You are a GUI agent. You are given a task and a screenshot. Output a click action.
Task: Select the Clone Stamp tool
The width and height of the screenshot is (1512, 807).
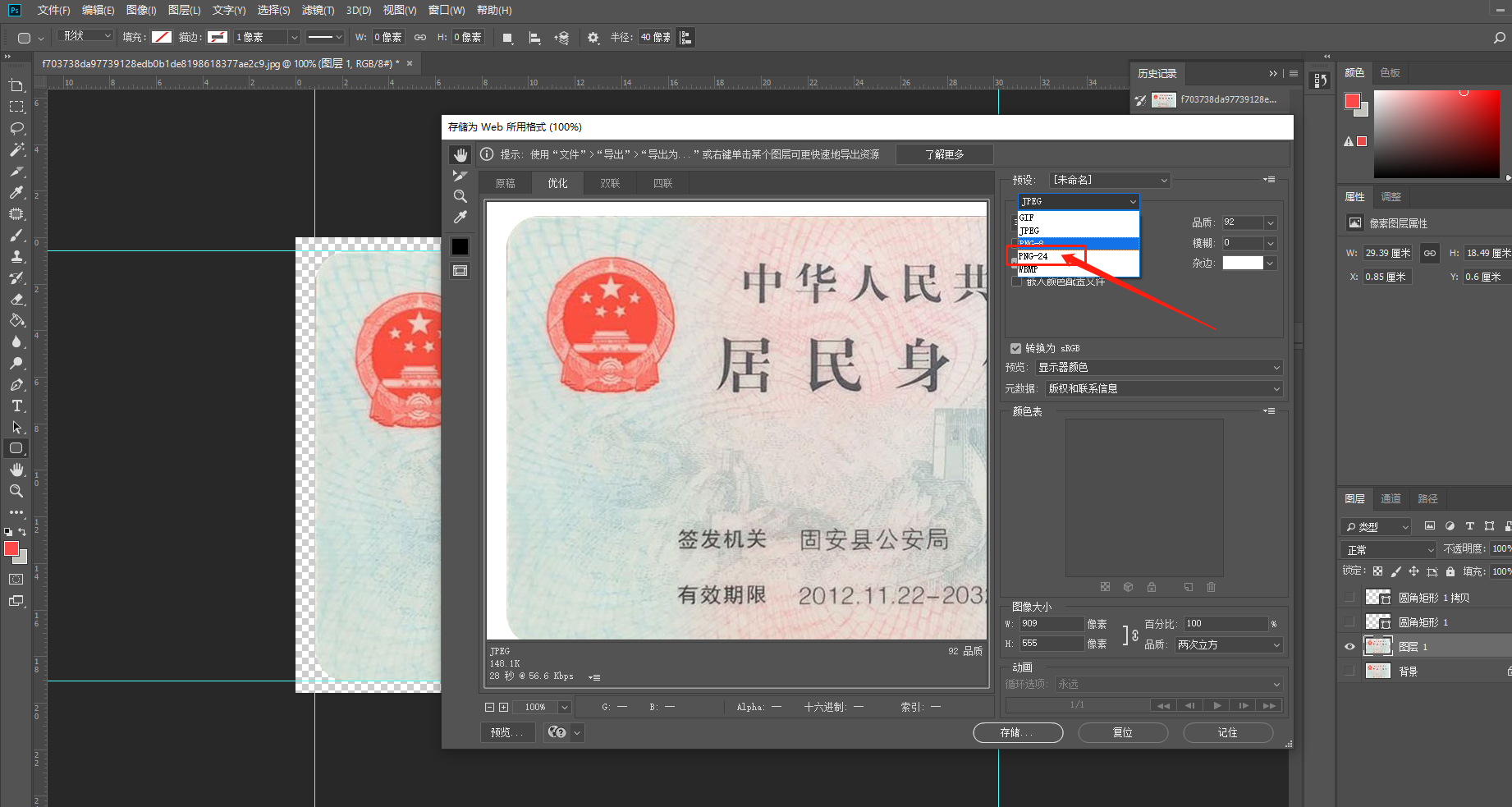[16, 256]
